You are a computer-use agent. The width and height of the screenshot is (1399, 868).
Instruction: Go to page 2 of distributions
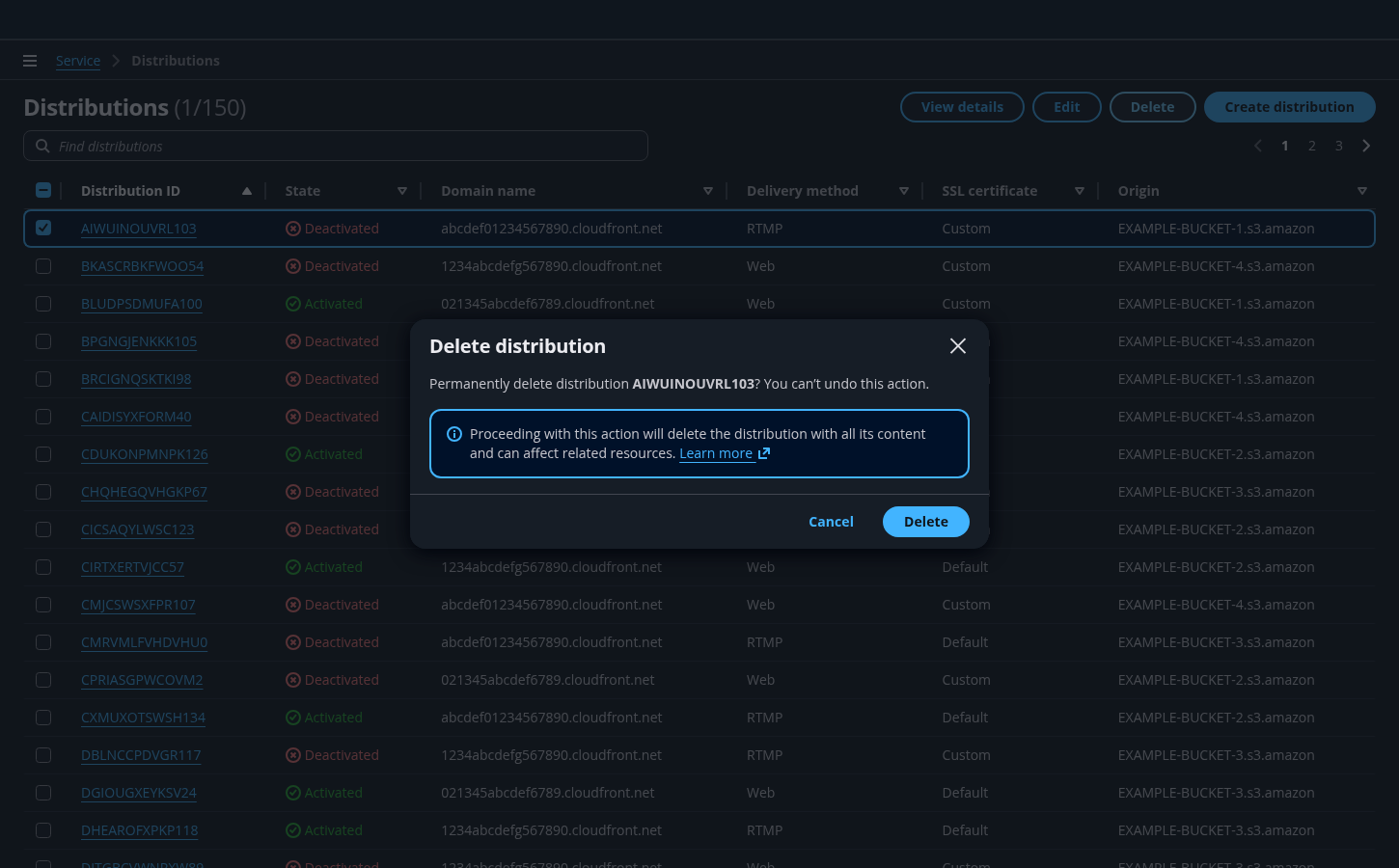(x=1312, y=146)
